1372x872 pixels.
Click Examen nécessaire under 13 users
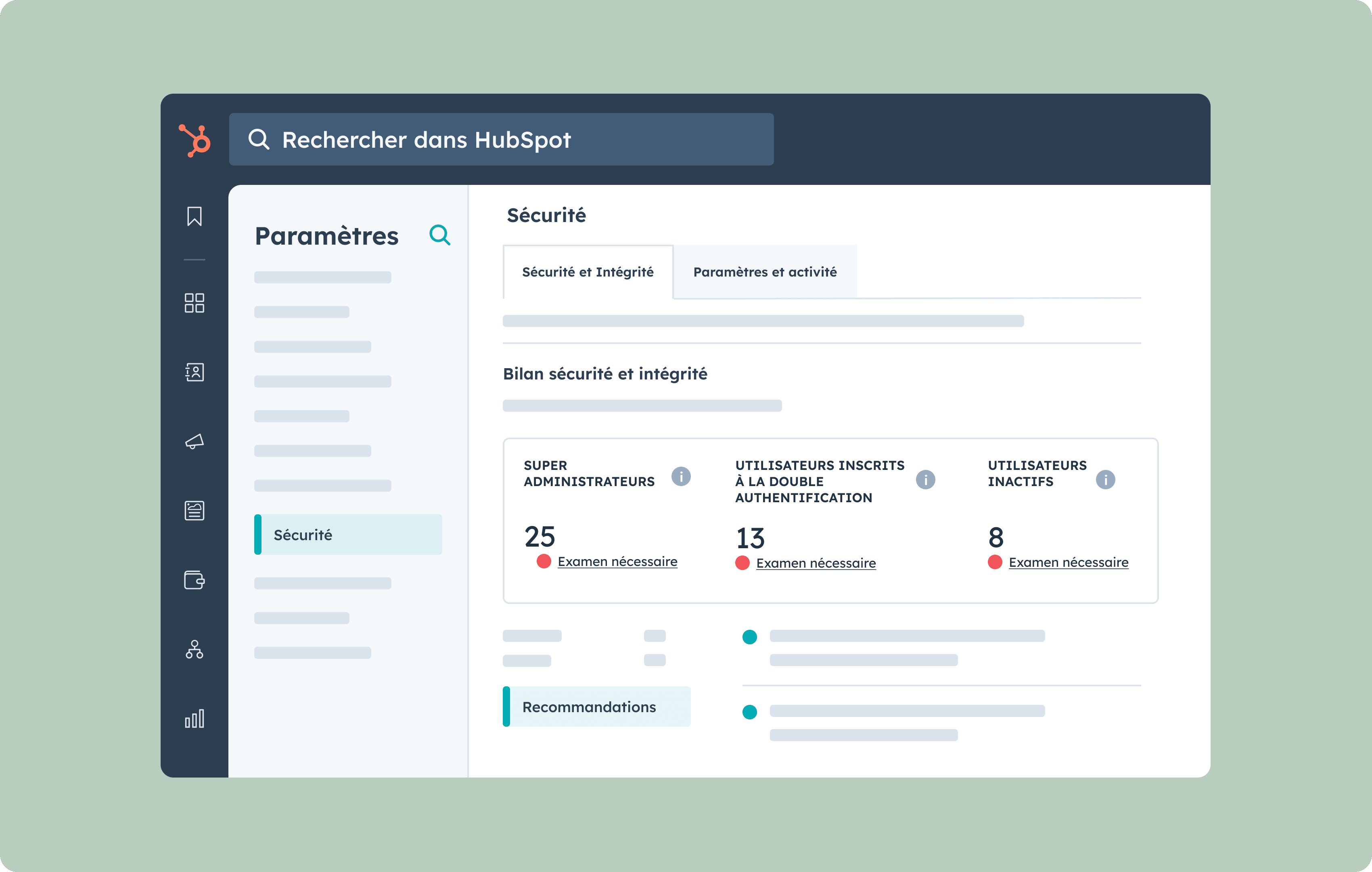(816, 563)
